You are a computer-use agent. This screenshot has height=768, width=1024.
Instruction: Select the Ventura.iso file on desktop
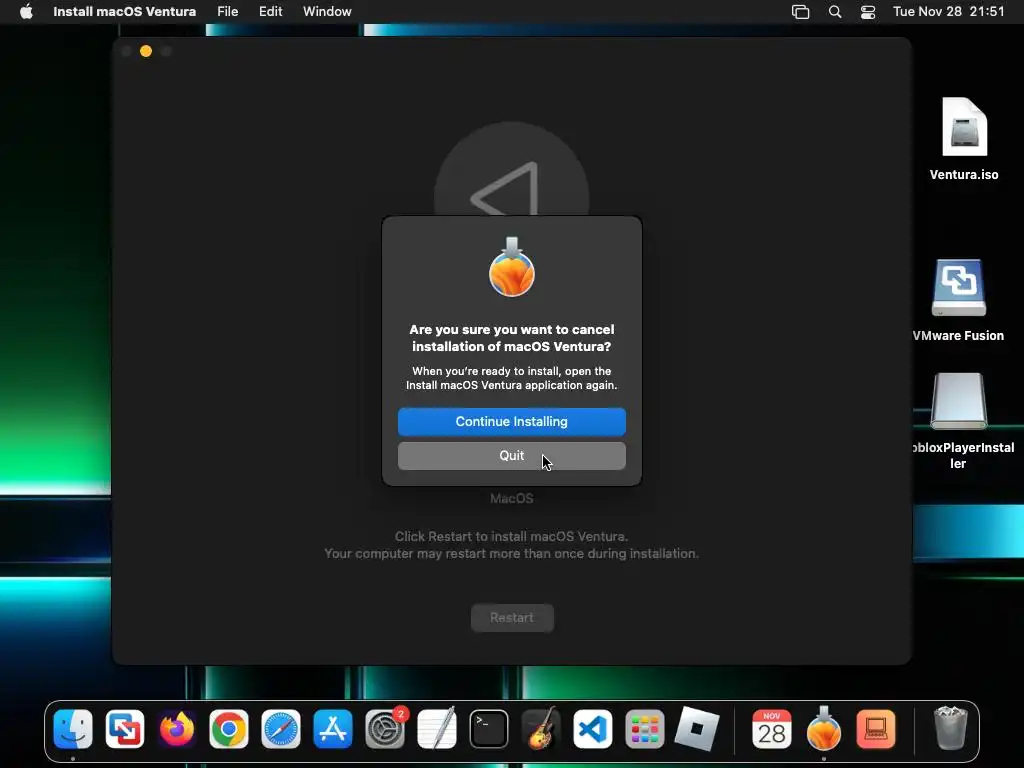click(964, 139)
